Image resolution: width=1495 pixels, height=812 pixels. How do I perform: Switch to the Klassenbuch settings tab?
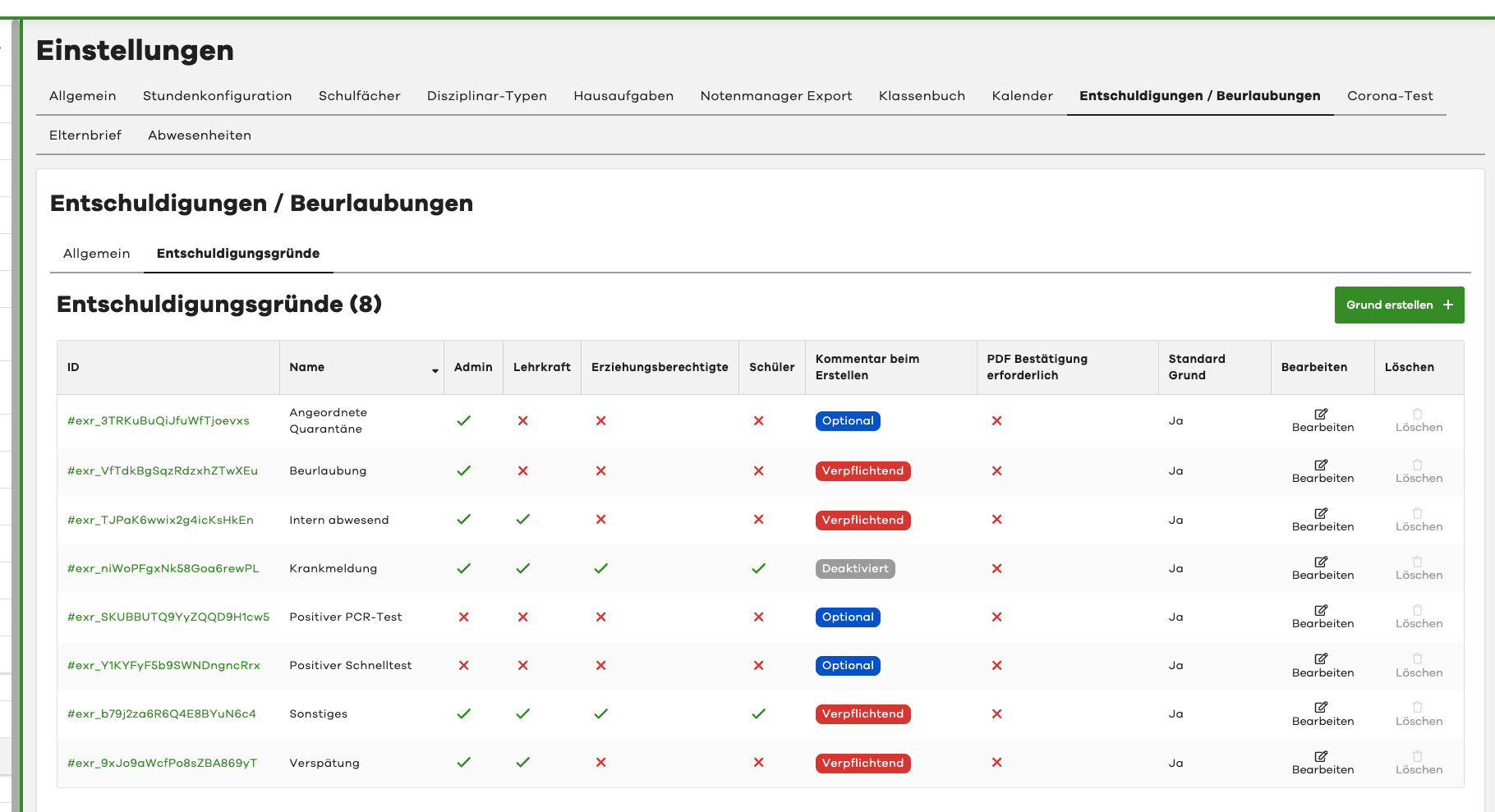pyautogui.click(x=922, y=96)
